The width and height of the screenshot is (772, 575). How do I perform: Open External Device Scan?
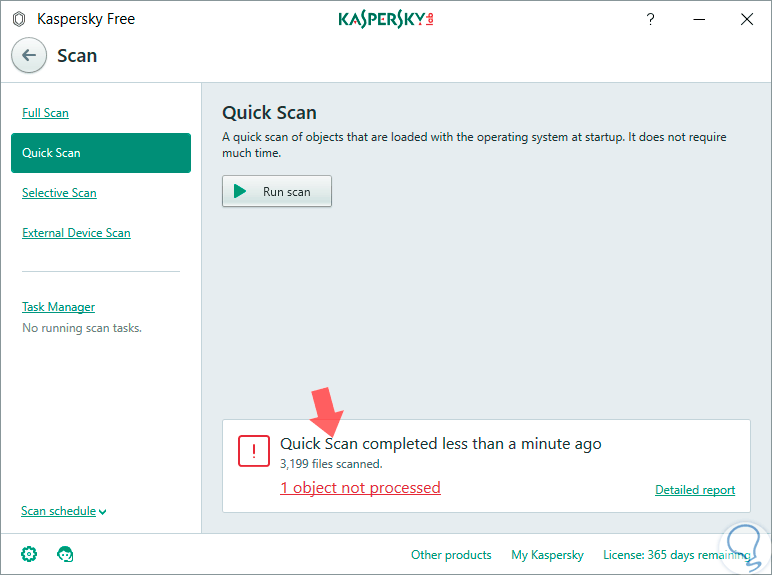click(76, 233)
